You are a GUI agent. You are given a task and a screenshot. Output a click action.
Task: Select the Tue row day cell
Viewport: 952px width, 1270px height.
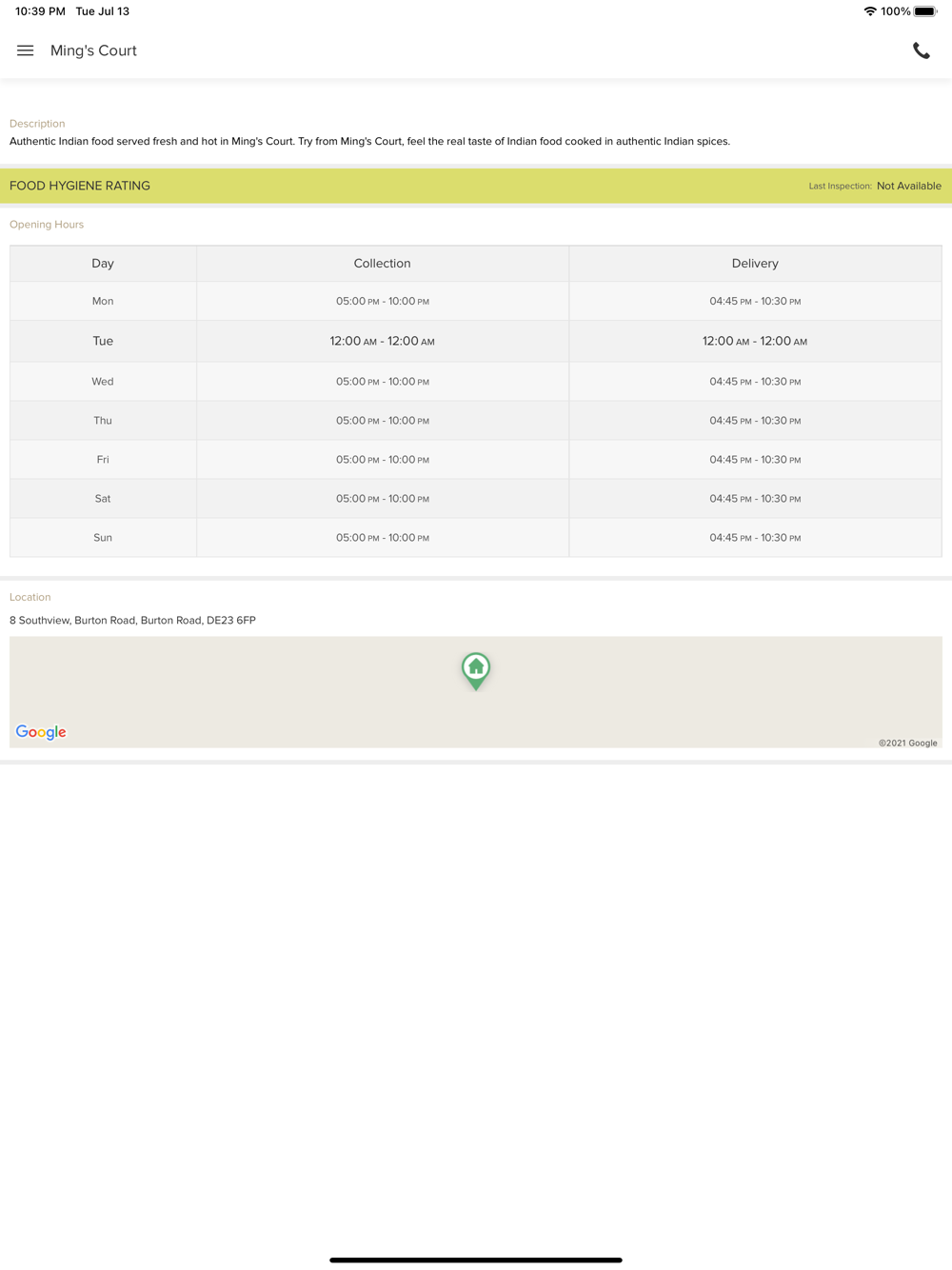(103, 341)
